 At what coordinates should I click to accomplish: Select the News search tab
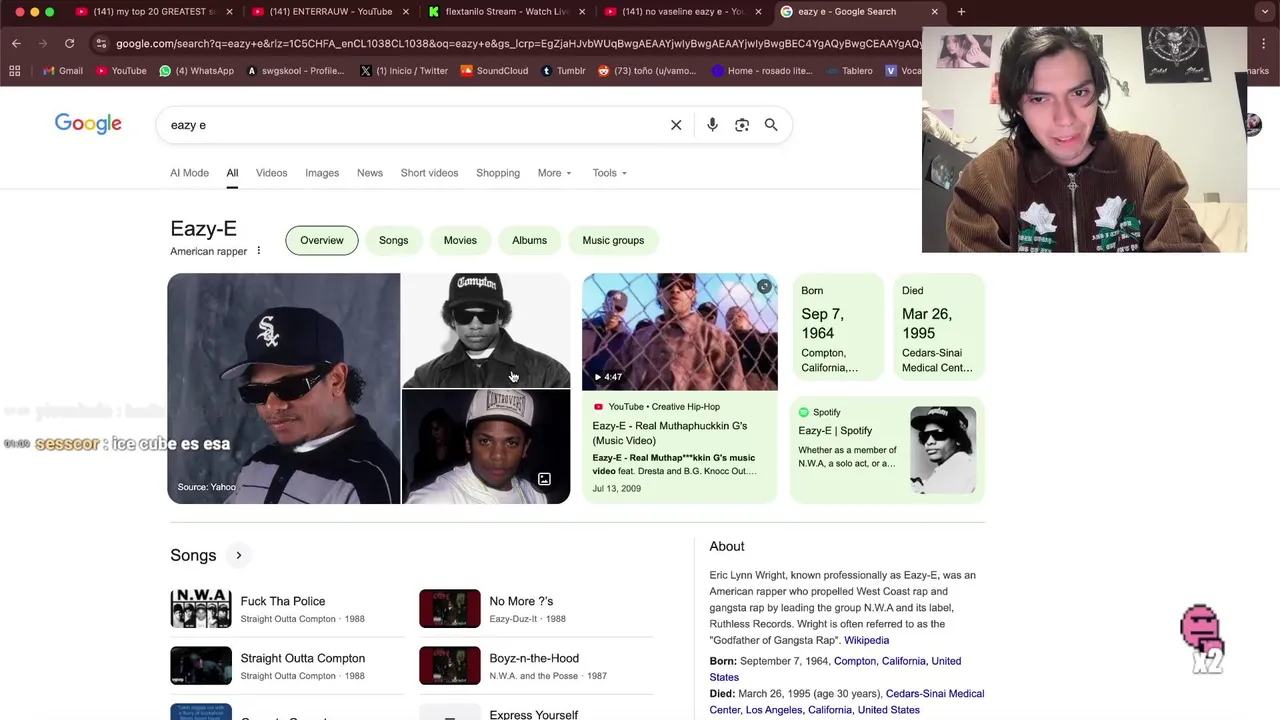pyautogui.click(x=370, y=173)
